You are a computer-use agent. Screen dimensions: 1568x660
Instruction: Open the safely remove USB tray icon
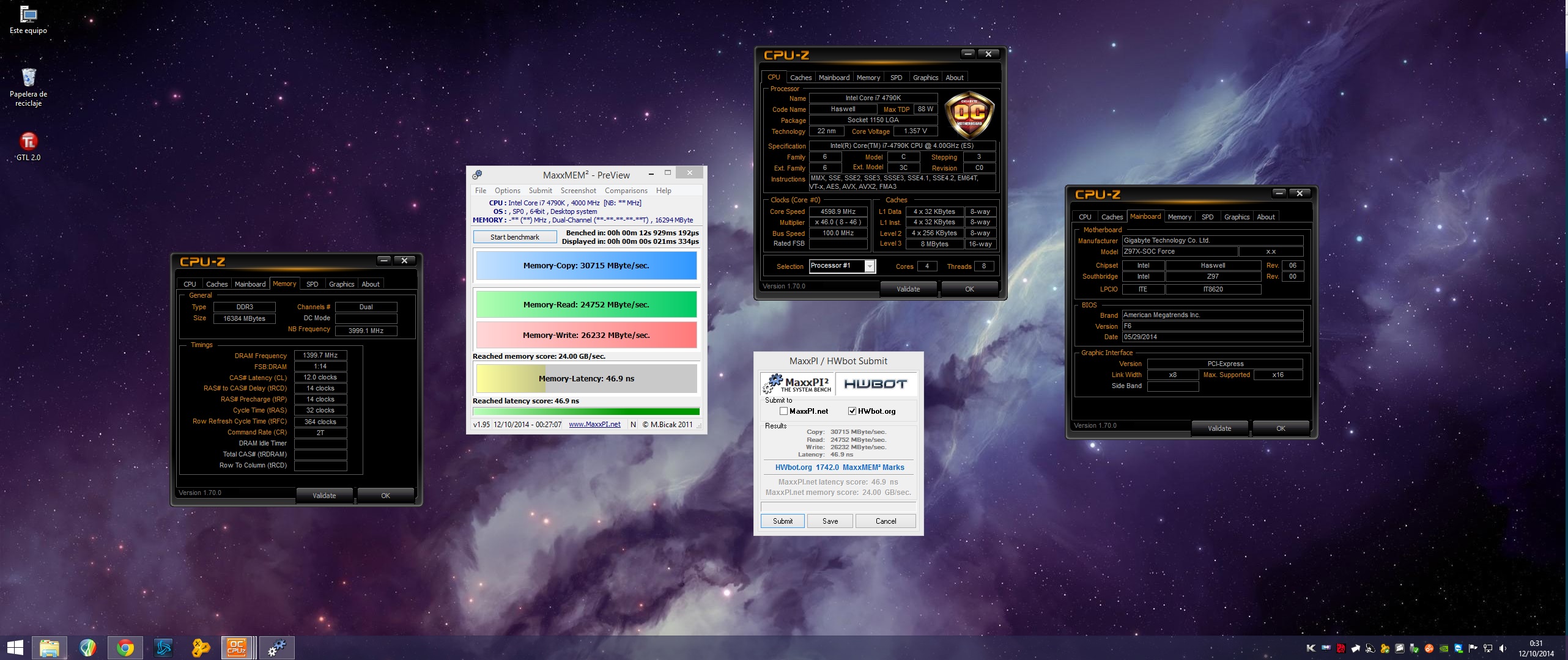[1415, 648]
